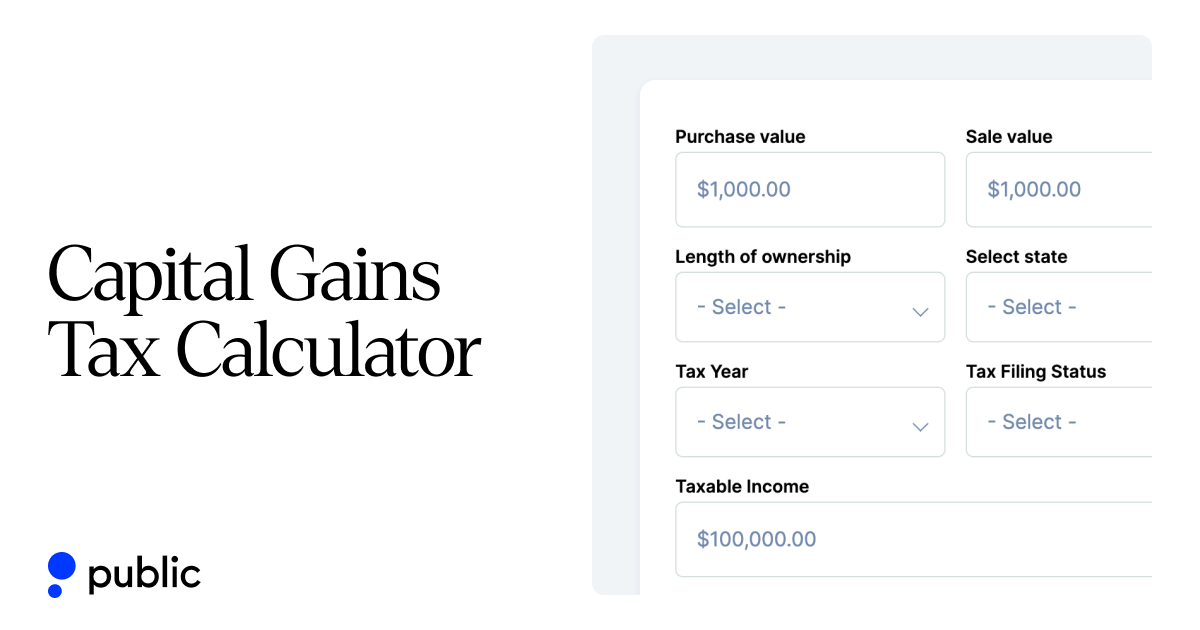Select the Taxable Income input box

pyautogui.click(x=913, y=539)
